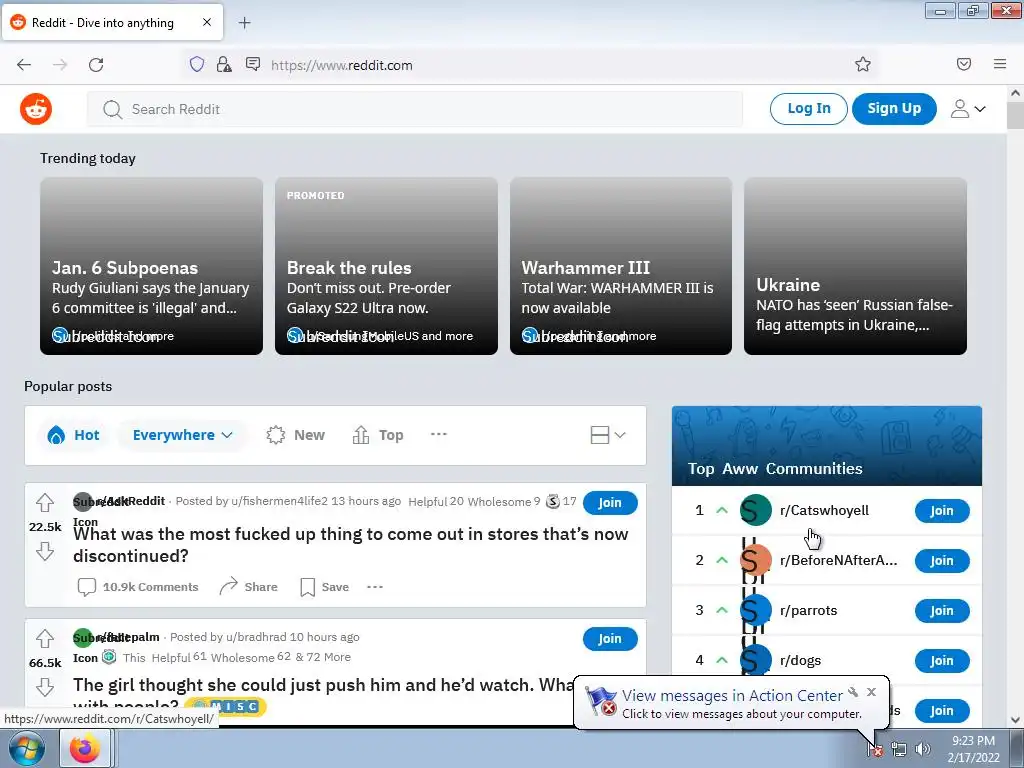Viewport: 1024px width, 768px height.
Task: Open the permissions icon in the address bar
Action: [253, 64]
